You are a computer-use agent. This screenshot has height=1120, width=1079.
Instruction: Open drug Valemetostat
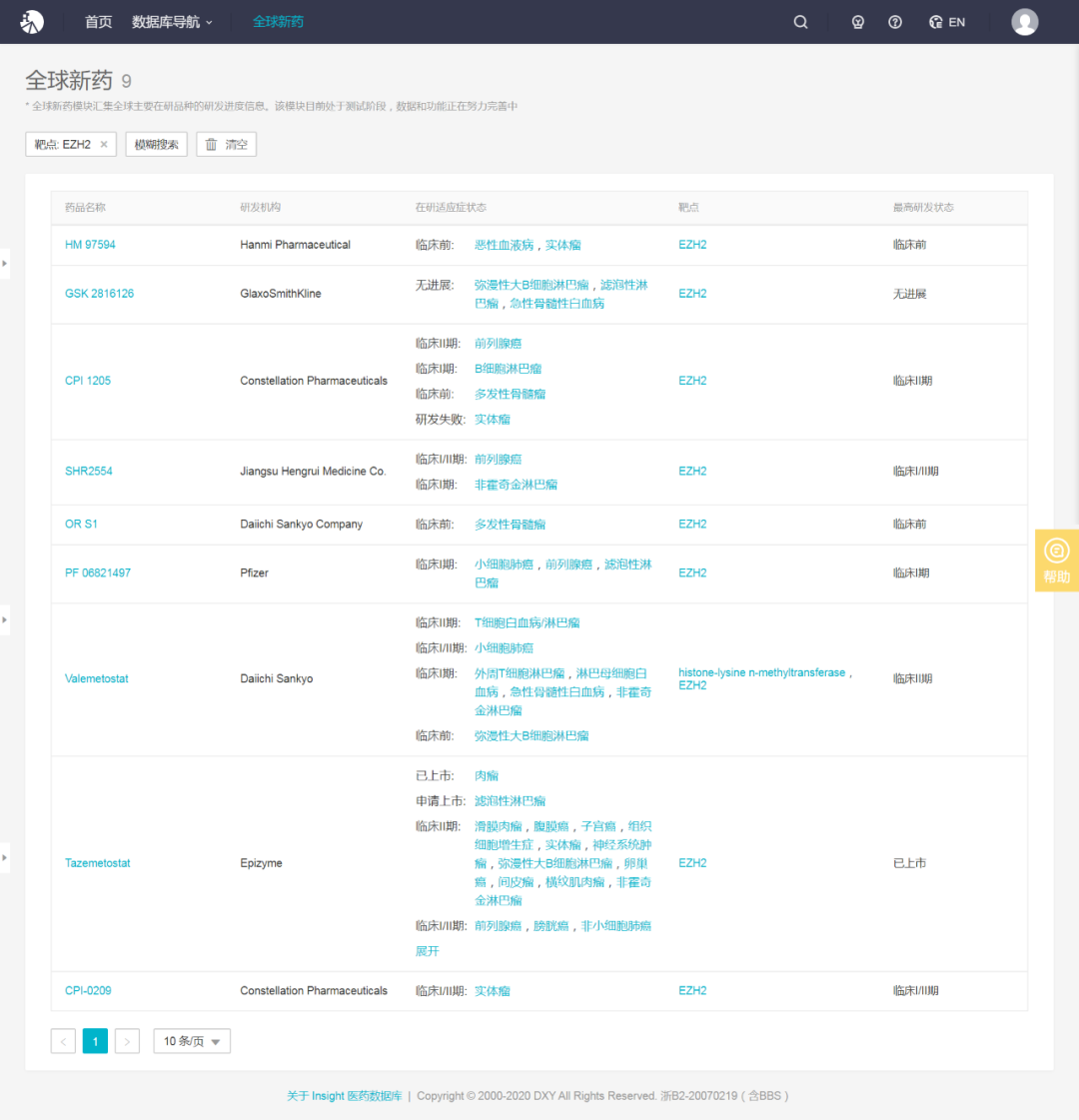click(96, 678)
